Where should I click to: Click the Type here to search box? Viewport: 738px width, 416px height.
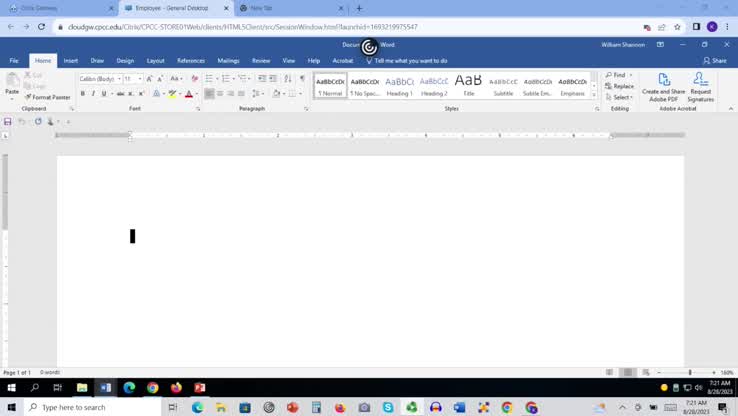[94, 407]
